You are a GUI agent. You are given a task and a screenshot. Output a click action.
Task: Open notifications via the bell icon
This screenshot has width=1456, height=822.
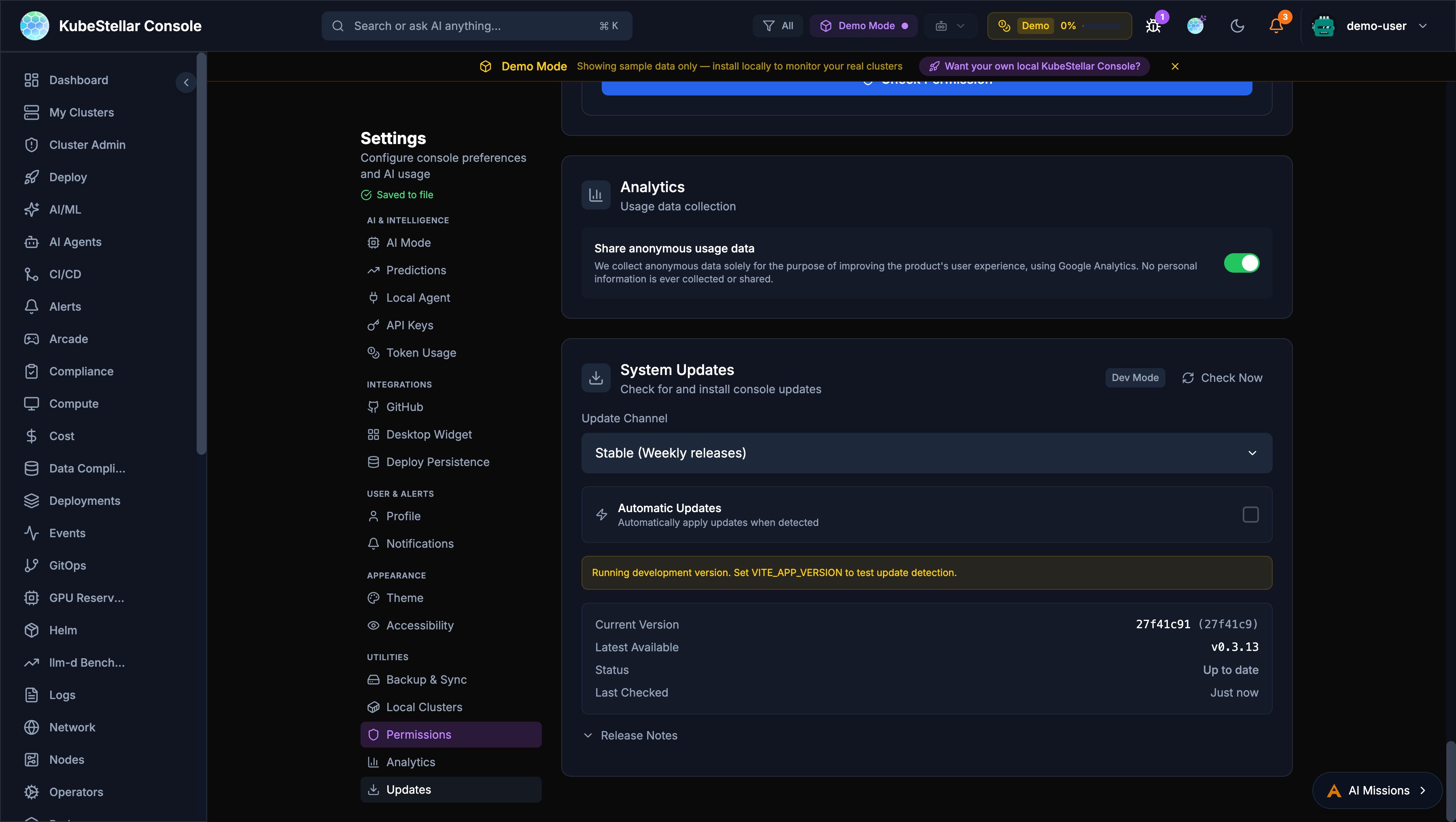(1276, 25)
